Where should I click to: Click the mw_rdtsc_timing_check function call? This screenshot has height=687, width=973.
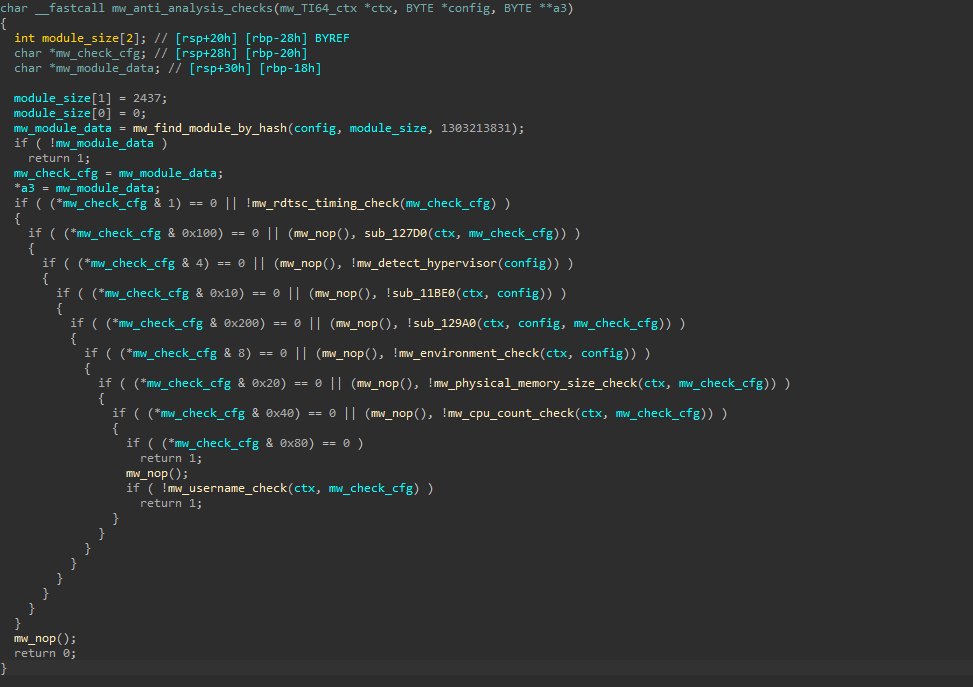[326, 203]
